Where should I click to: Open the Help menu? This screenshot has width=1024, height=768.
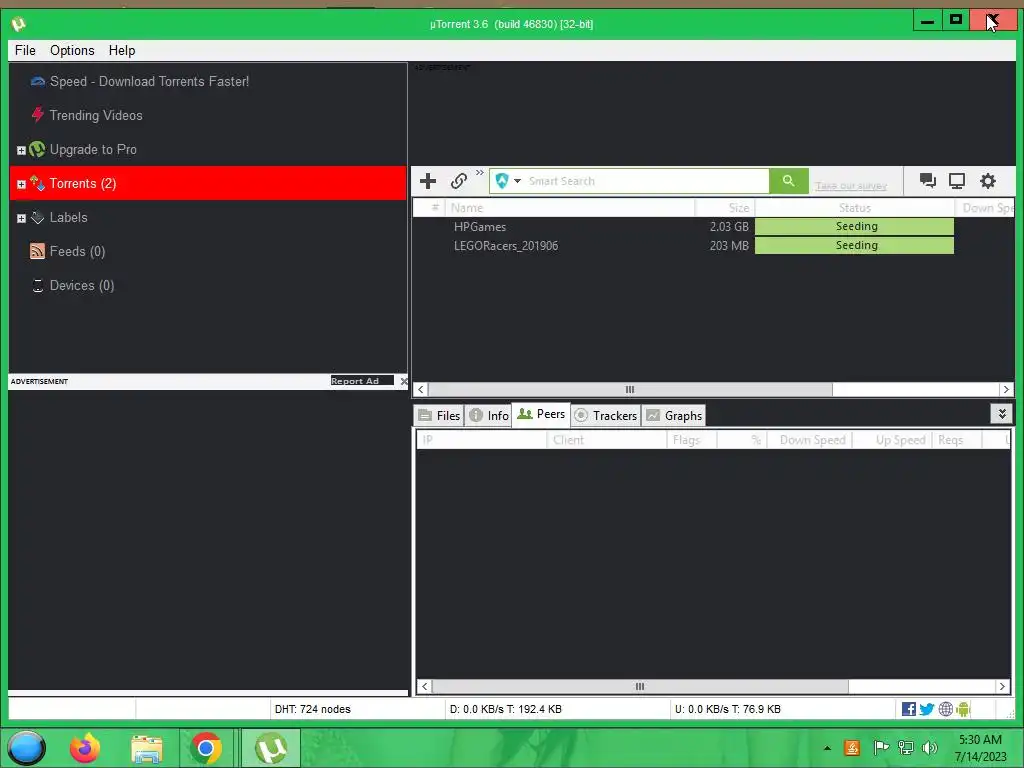(122, 50)
